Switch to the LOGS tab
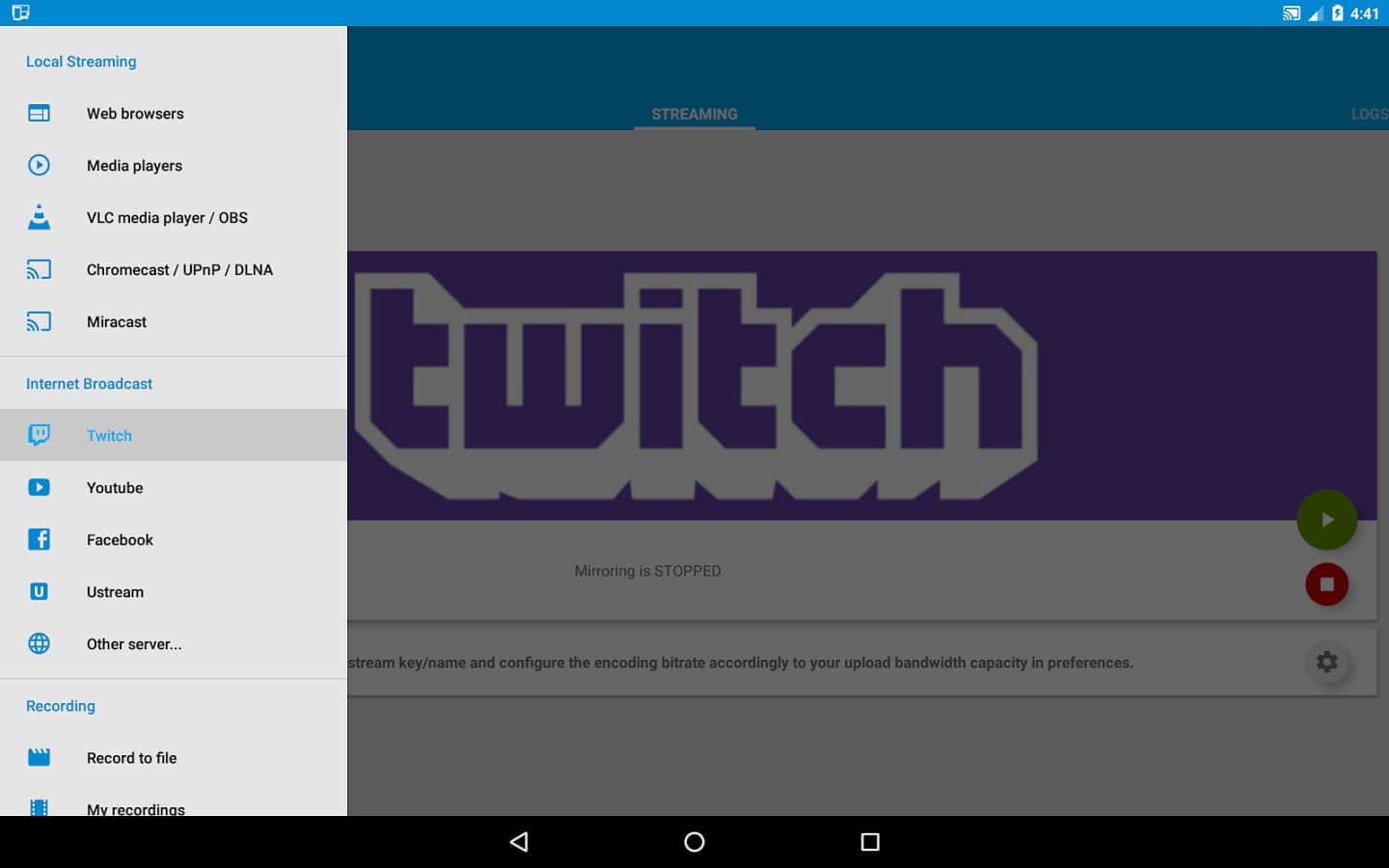 1369,114
